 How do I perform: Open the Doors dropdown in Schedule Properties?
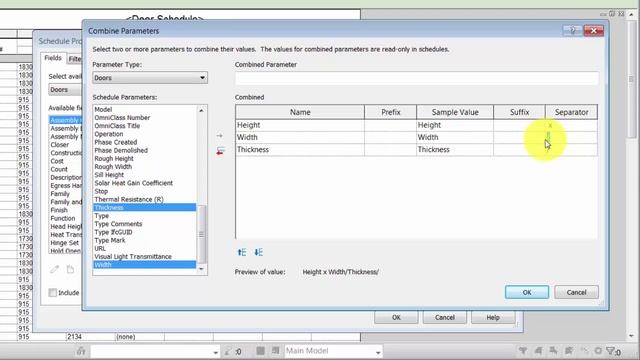65,90
